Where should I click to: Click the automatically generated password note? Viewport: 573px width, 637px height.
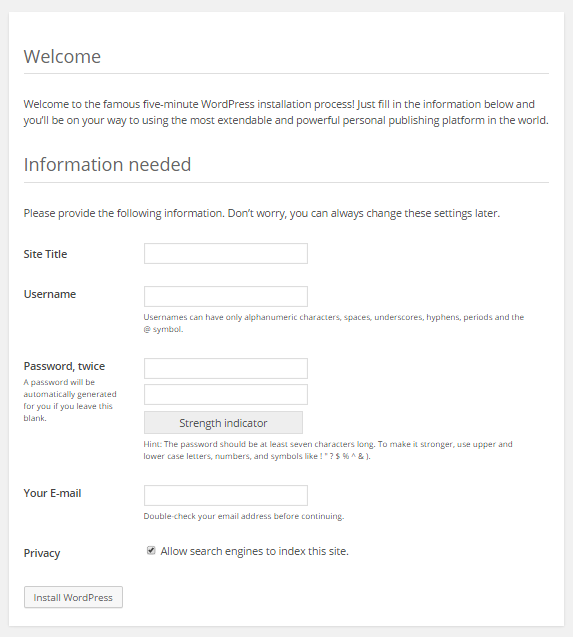[70, 400]
